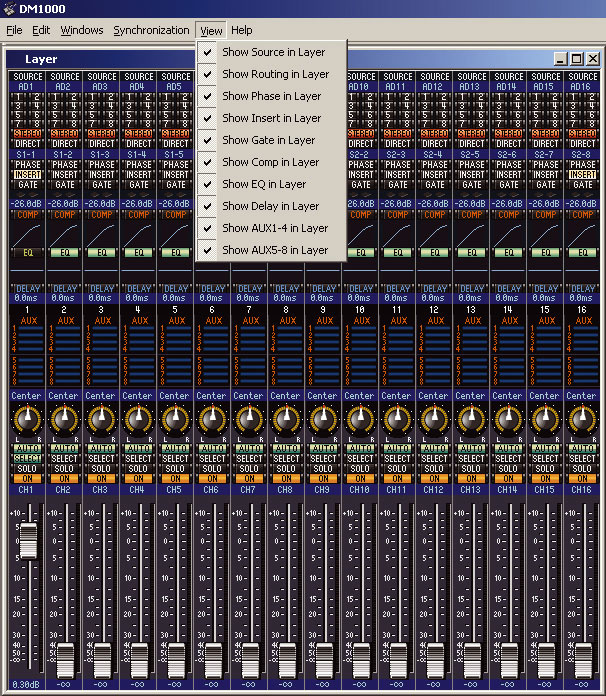Uncheck Show AUX1-4 in Layer
606x696 pixels.
tap(271, 228)
